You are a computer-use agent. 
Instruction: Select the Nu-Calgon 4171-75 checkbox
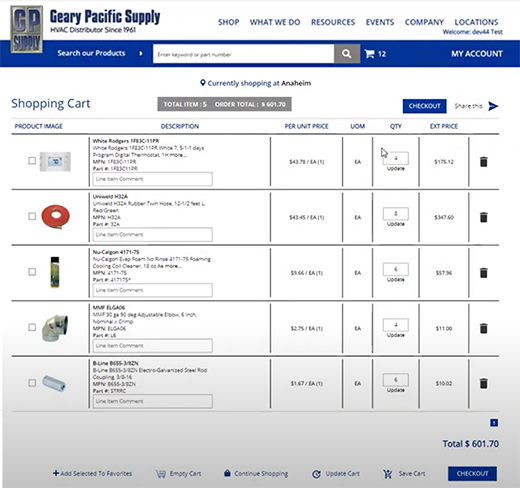click(x=32, y=272)
